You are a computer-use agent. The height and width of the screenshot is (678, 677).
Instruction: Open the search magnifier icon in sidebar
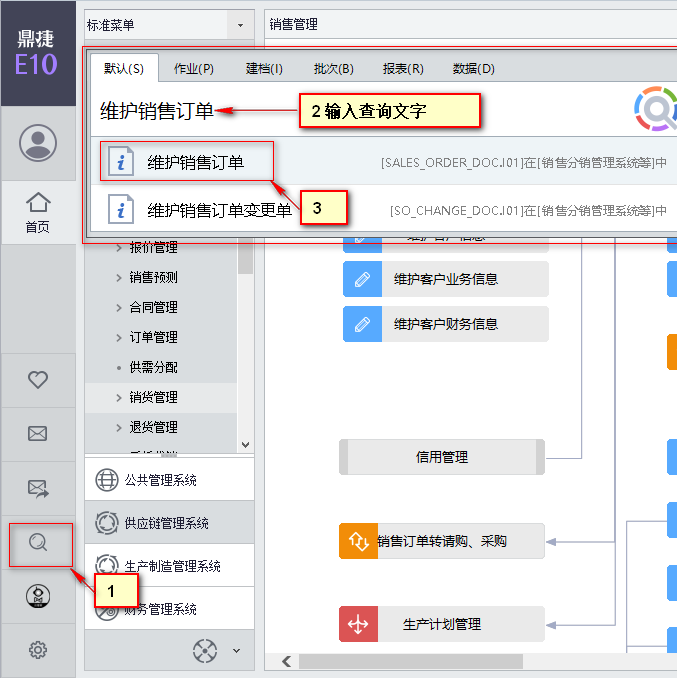pos(39,543)
